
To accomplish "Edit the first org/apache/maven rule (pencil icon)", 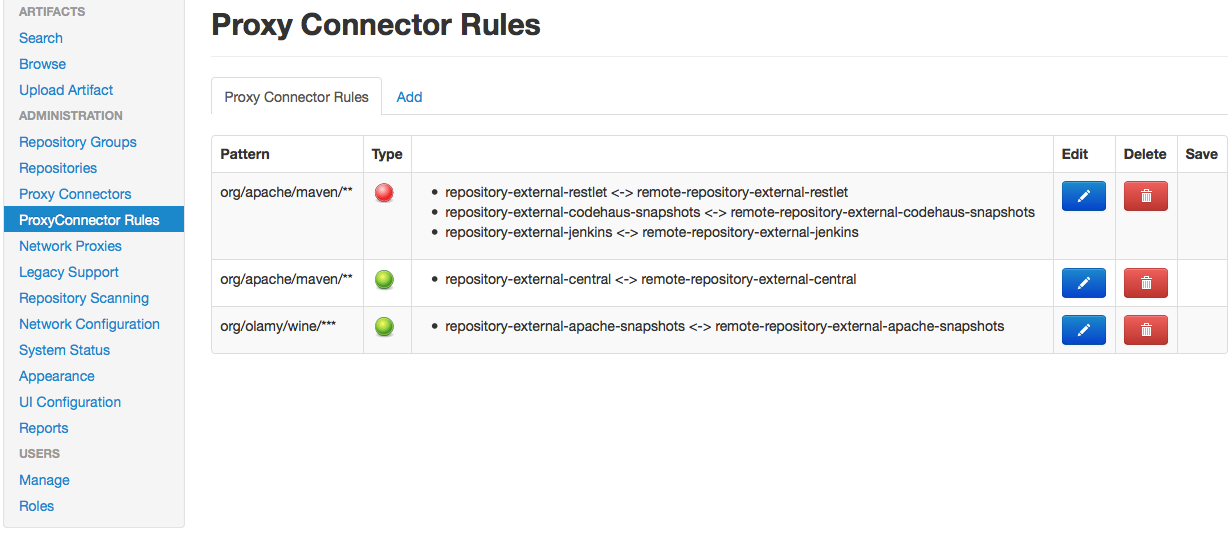I will click(x=1083, y=196).
